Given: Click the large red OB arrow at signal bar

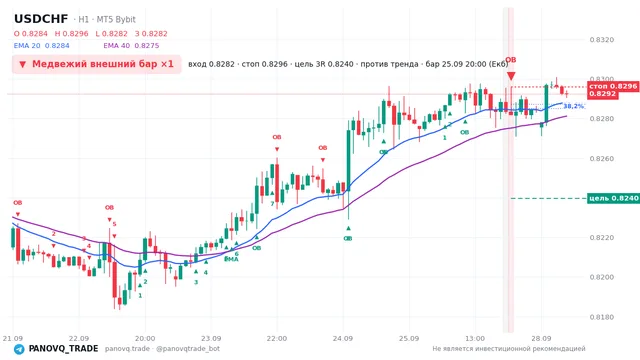Looking at the screenshot, I should [x=511, y=76].
